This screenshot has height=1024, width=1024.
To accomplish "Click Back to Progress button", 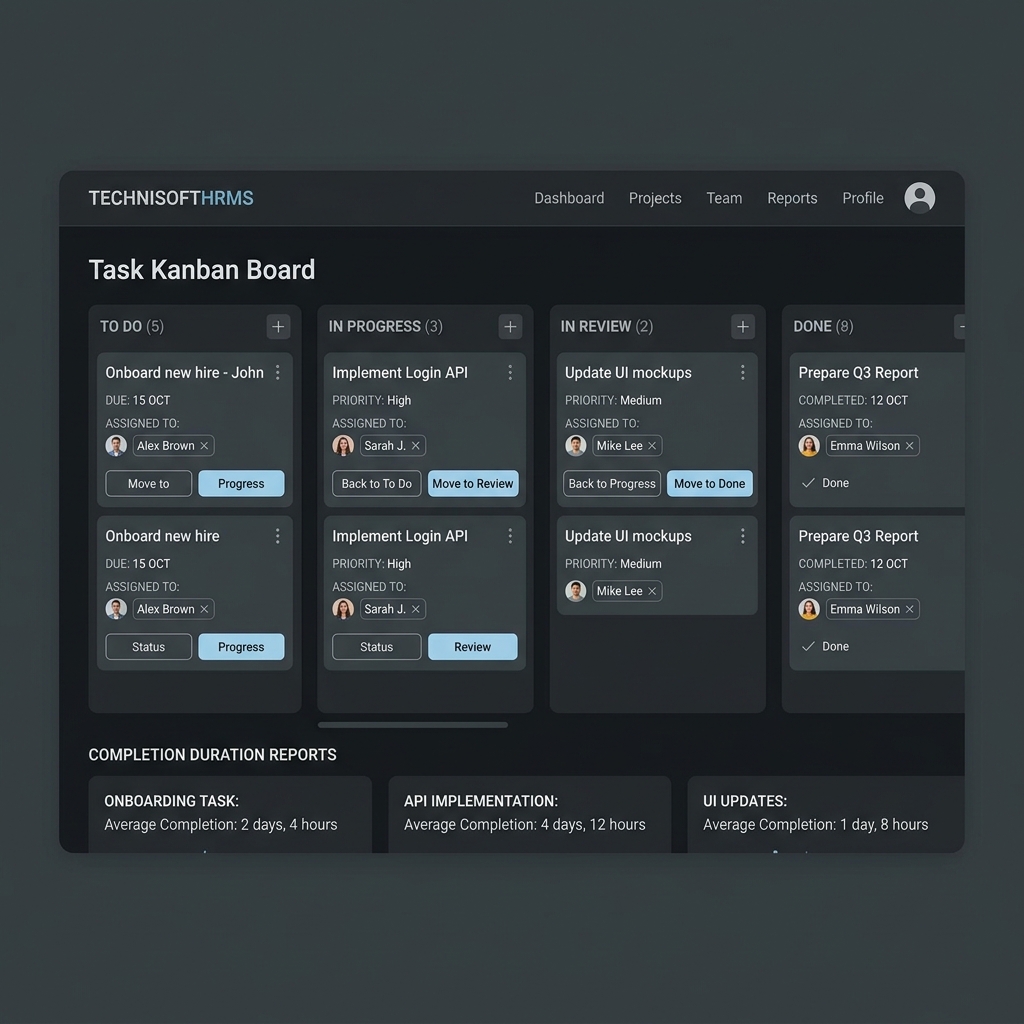I will (612, 483).
